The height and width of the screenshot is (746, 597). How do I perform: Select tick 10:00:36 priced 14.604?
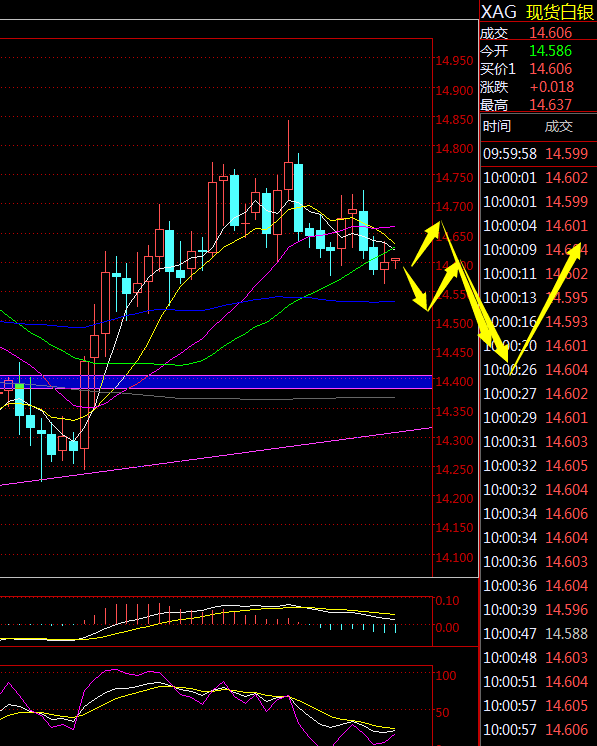coord(538,585)
